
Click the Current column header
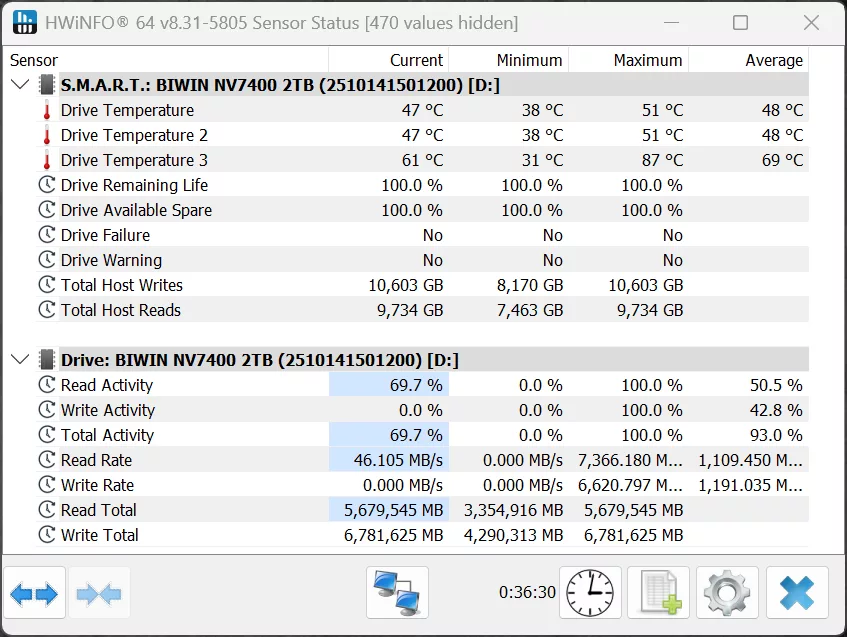pyautogui.click(x=388, y=60)
